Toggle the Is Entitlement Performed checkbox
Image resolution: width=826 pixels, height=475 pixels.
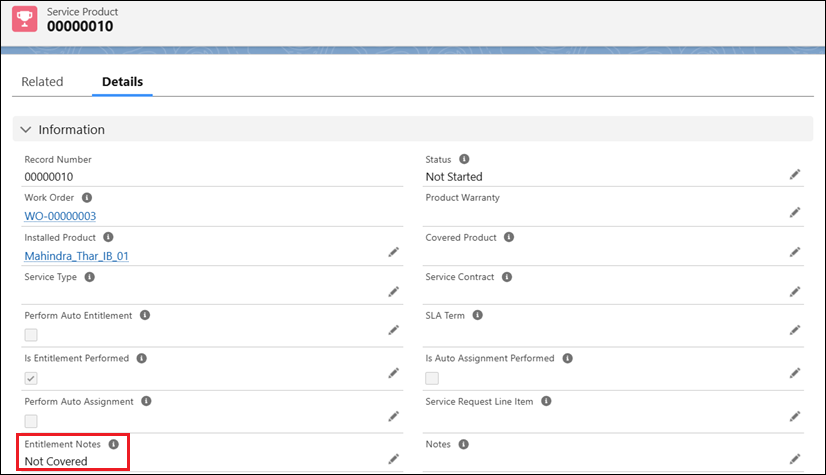(x=31, y=378)
